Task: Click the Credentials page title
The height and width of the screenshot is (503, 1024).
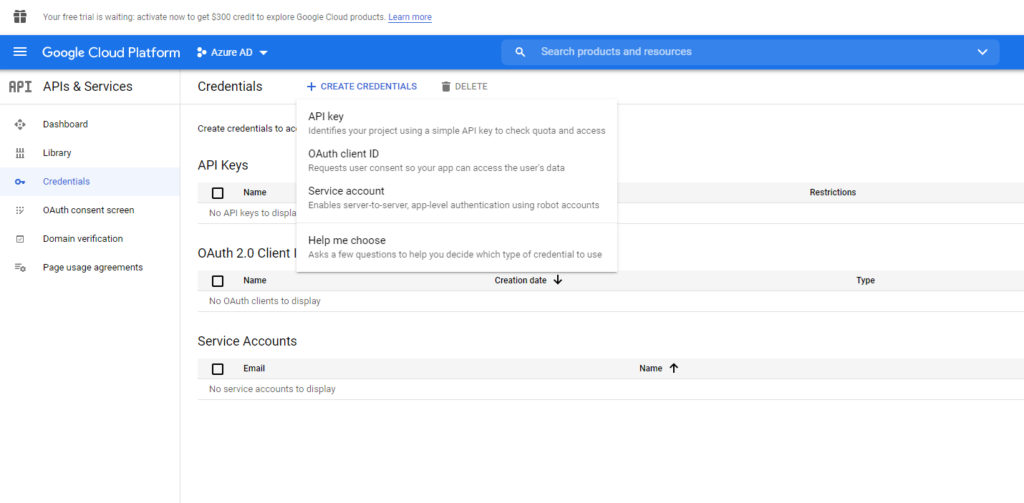Action: pos(230,87)
